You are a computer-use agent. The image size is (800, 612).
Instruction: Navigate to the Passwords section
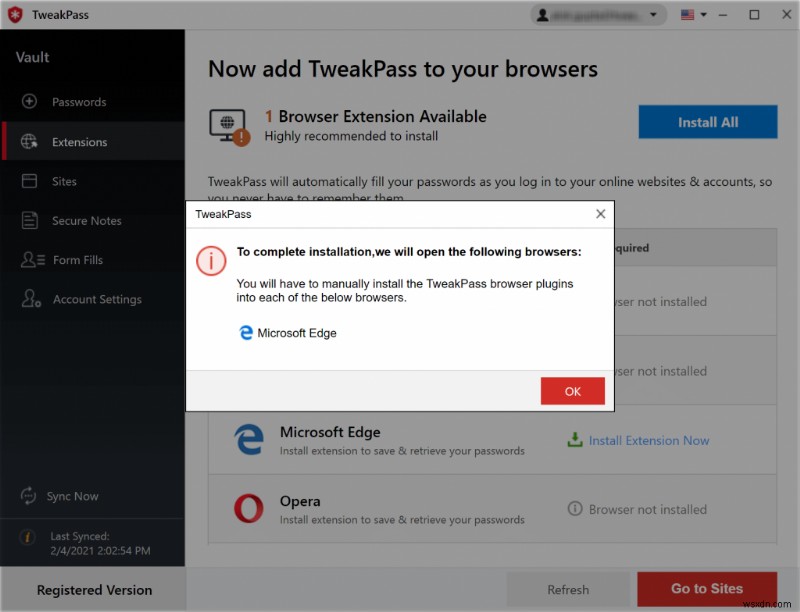click(x=80, y=101)
